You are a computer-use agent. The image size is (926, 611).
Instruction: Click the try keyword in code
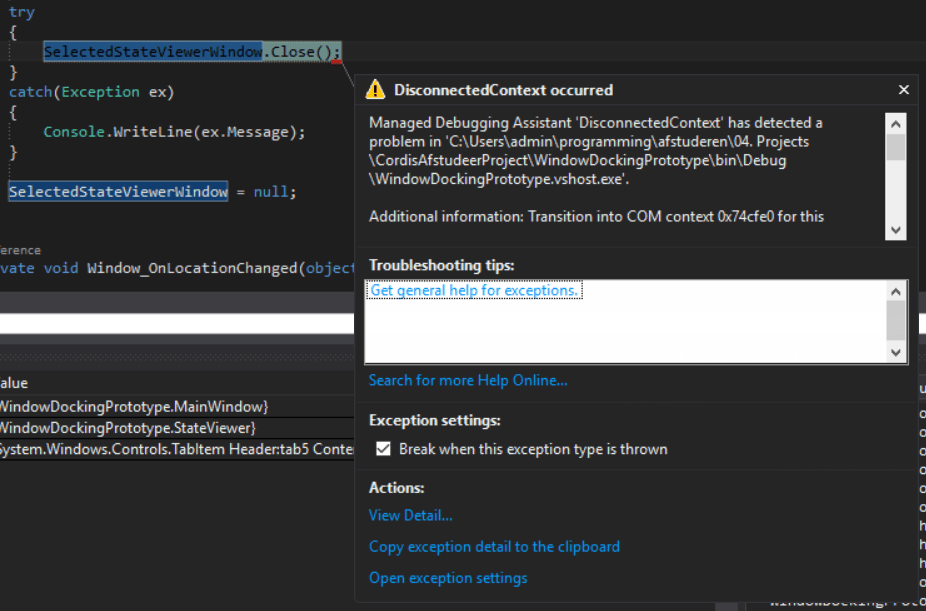pyautogui.click(x=22, y=12)
